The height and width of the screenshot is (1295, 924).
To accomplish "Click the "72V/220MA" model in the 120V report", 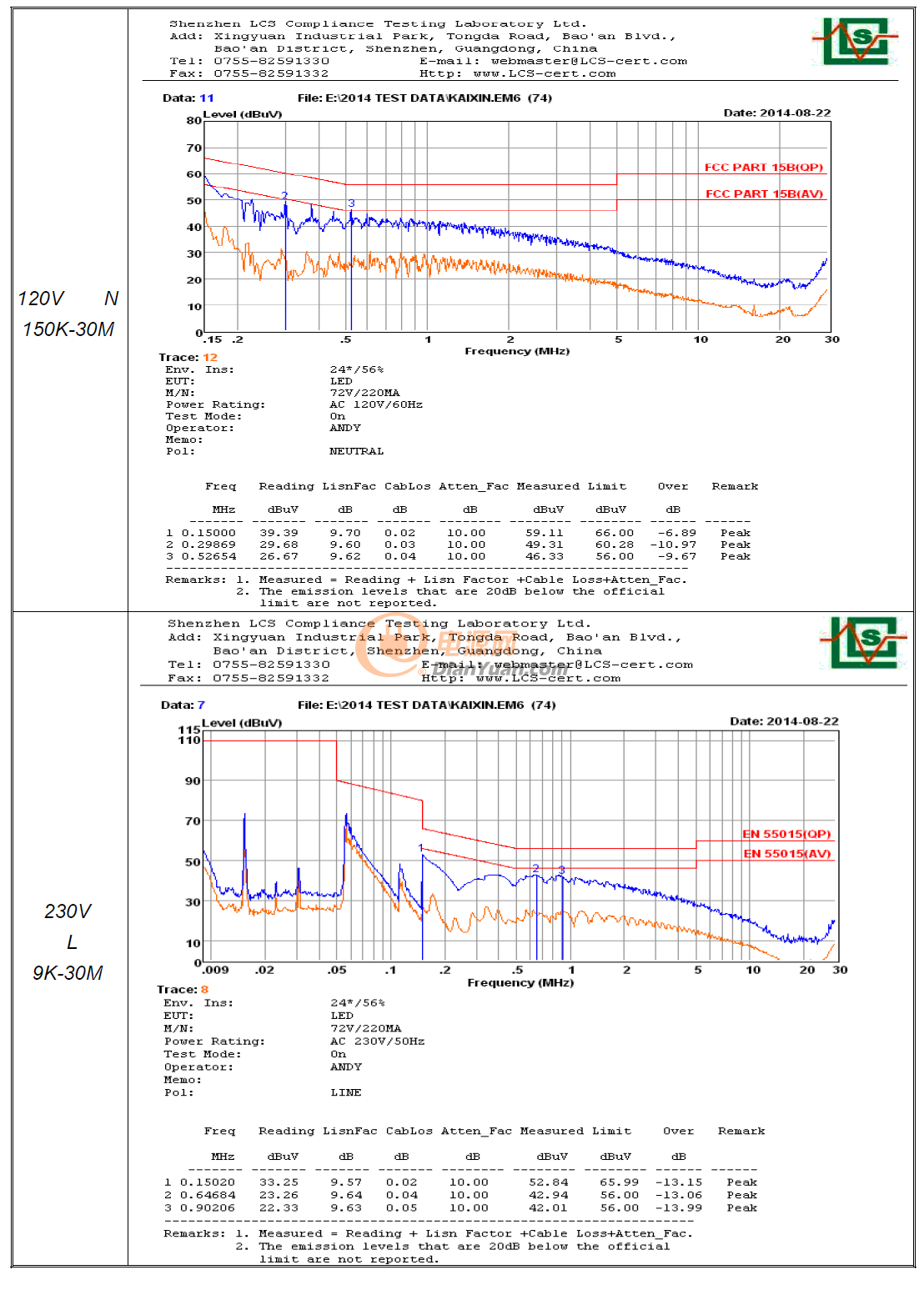I will point(364,394).
